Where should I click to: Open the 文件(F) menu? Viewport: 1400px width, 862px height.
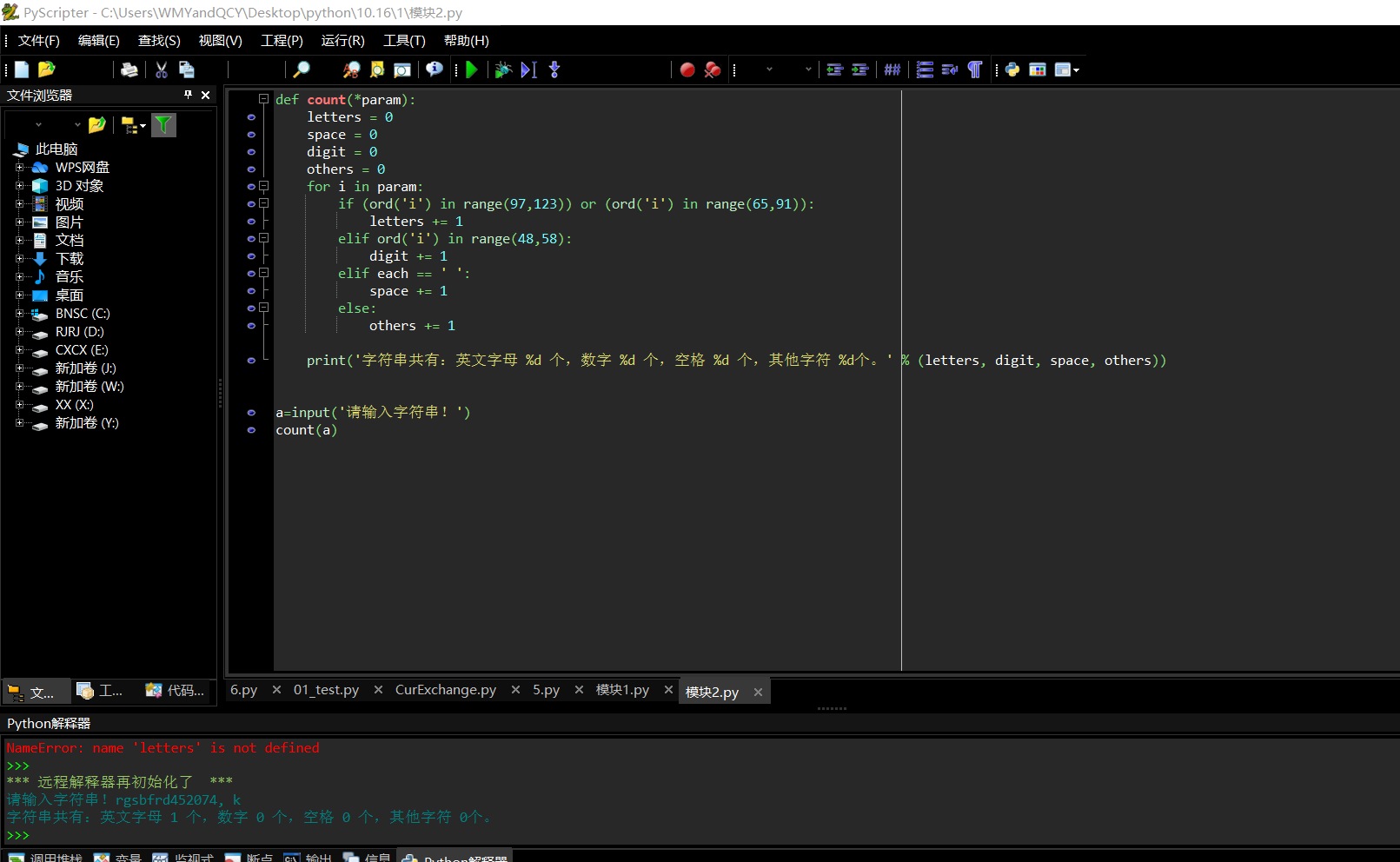[x=39, y=41]
